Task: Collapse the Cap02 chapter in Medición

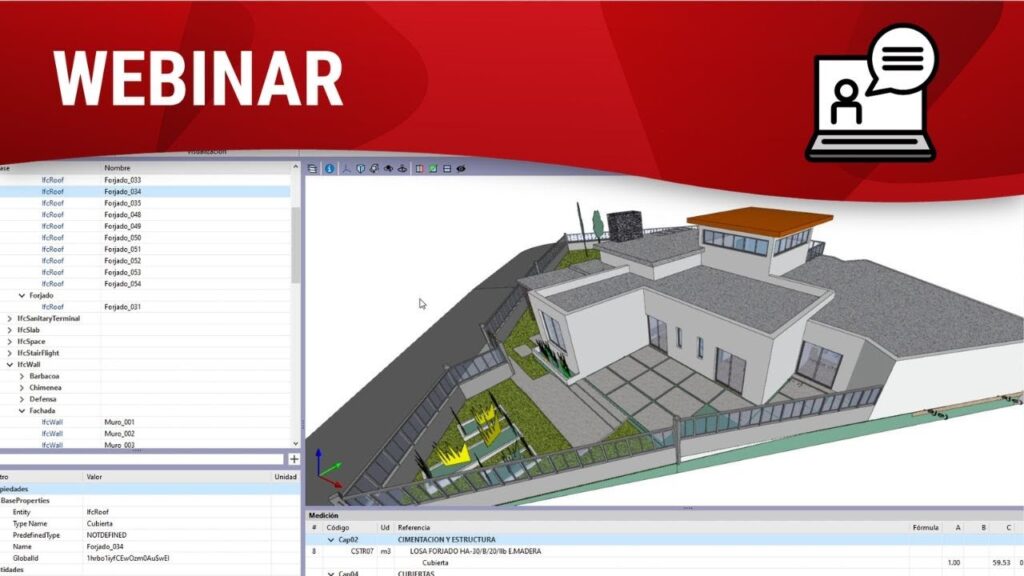Action: coord(331,540)
